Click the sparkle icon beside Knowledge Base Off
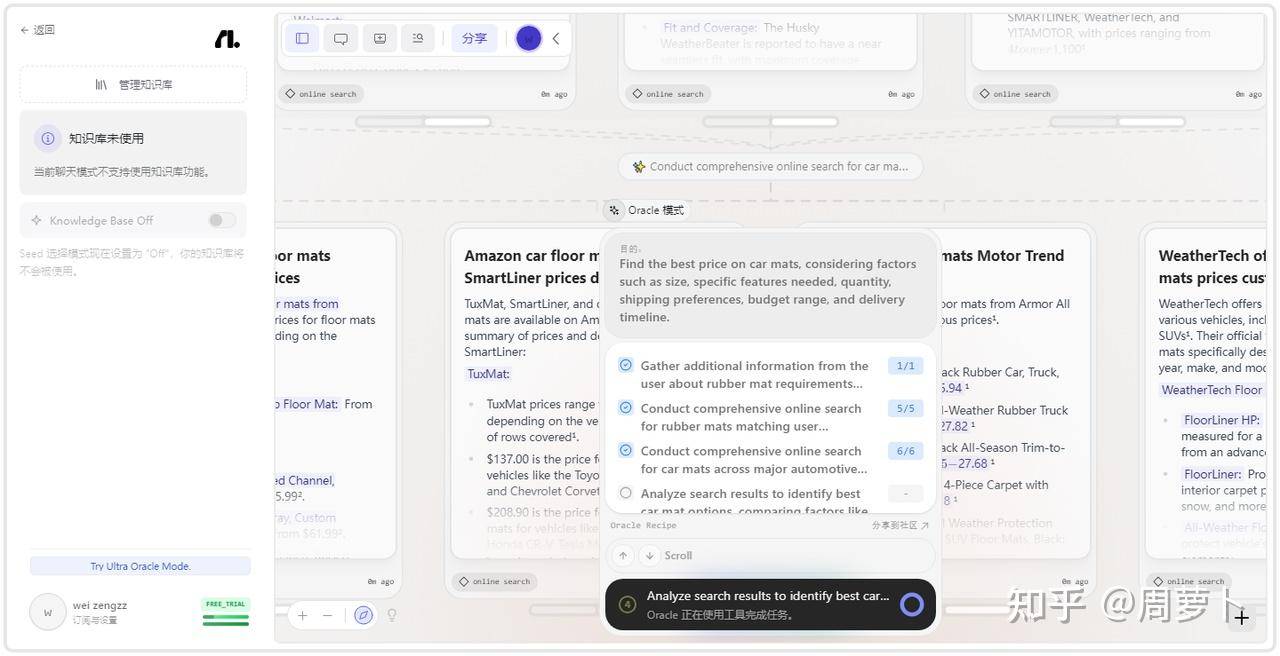 tap(37, 220)
